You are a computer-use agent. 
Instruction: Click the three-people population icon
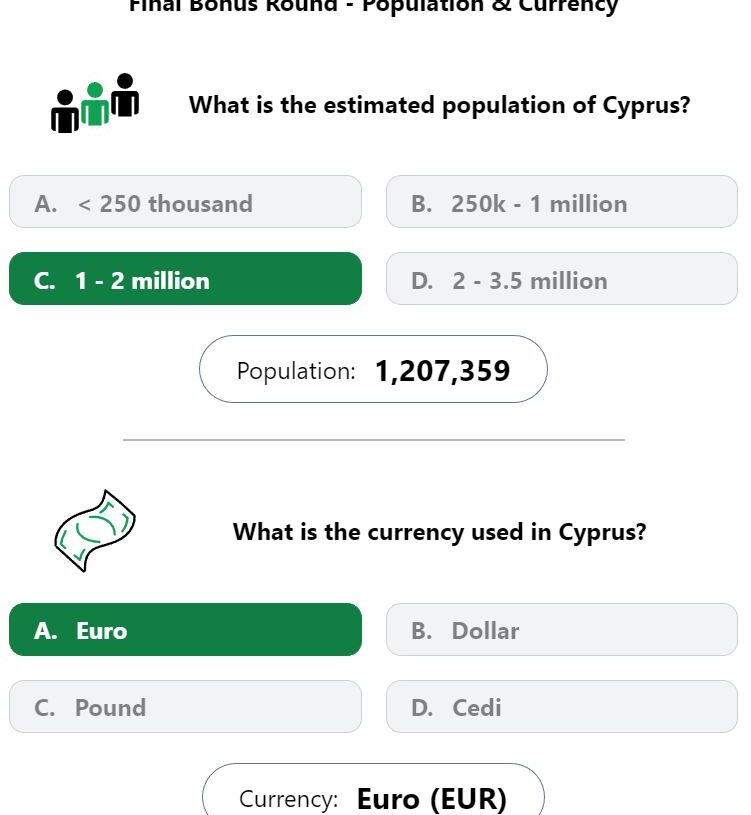95,103
